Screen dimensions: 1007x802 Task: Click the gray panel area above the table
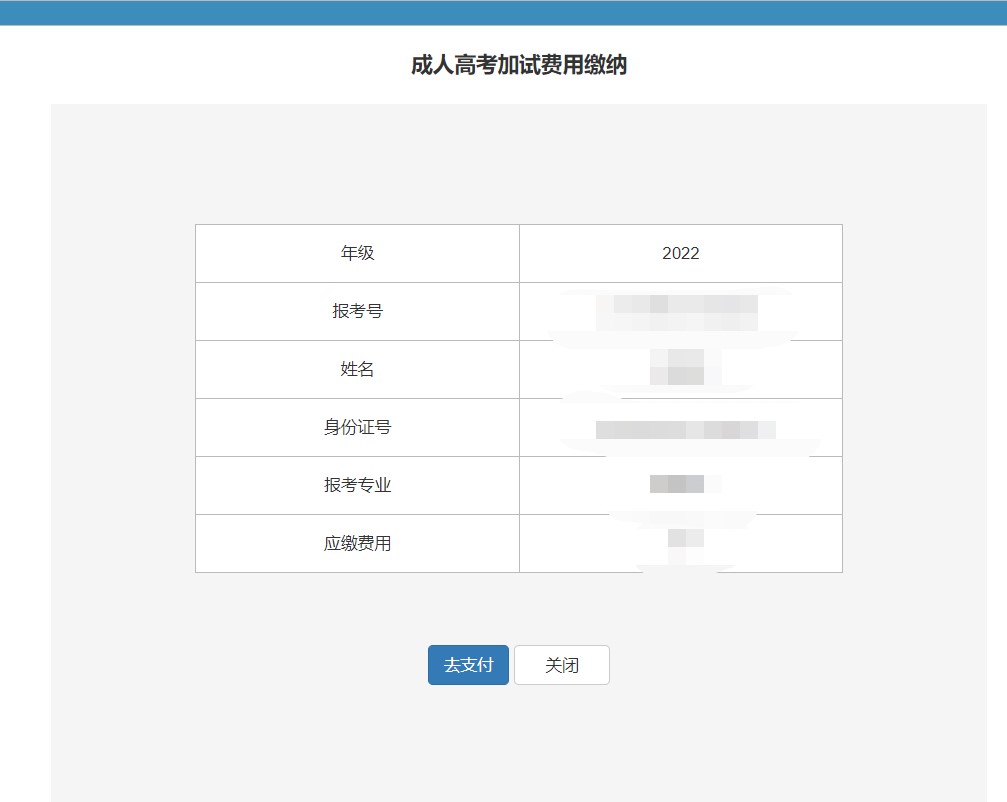[x=518, y=165]
